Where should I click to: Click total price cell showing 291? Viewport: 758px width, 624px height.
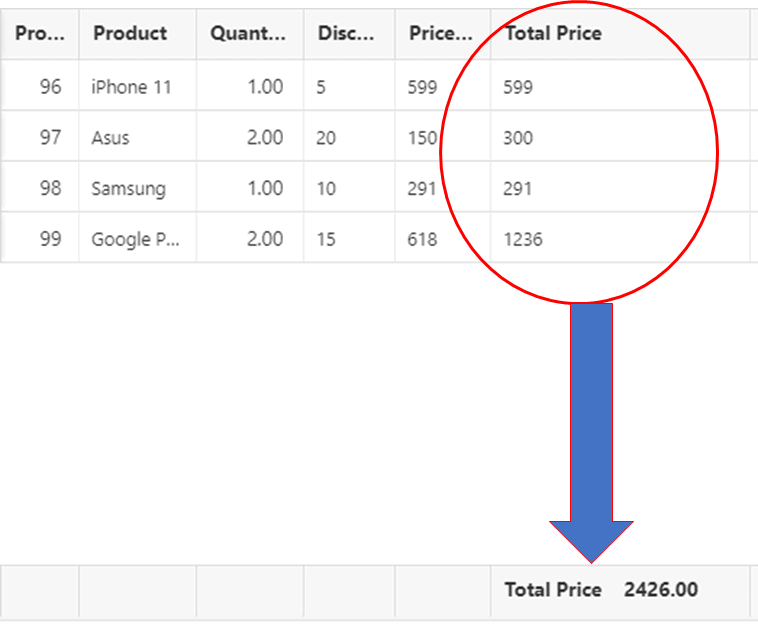[518, 189]
